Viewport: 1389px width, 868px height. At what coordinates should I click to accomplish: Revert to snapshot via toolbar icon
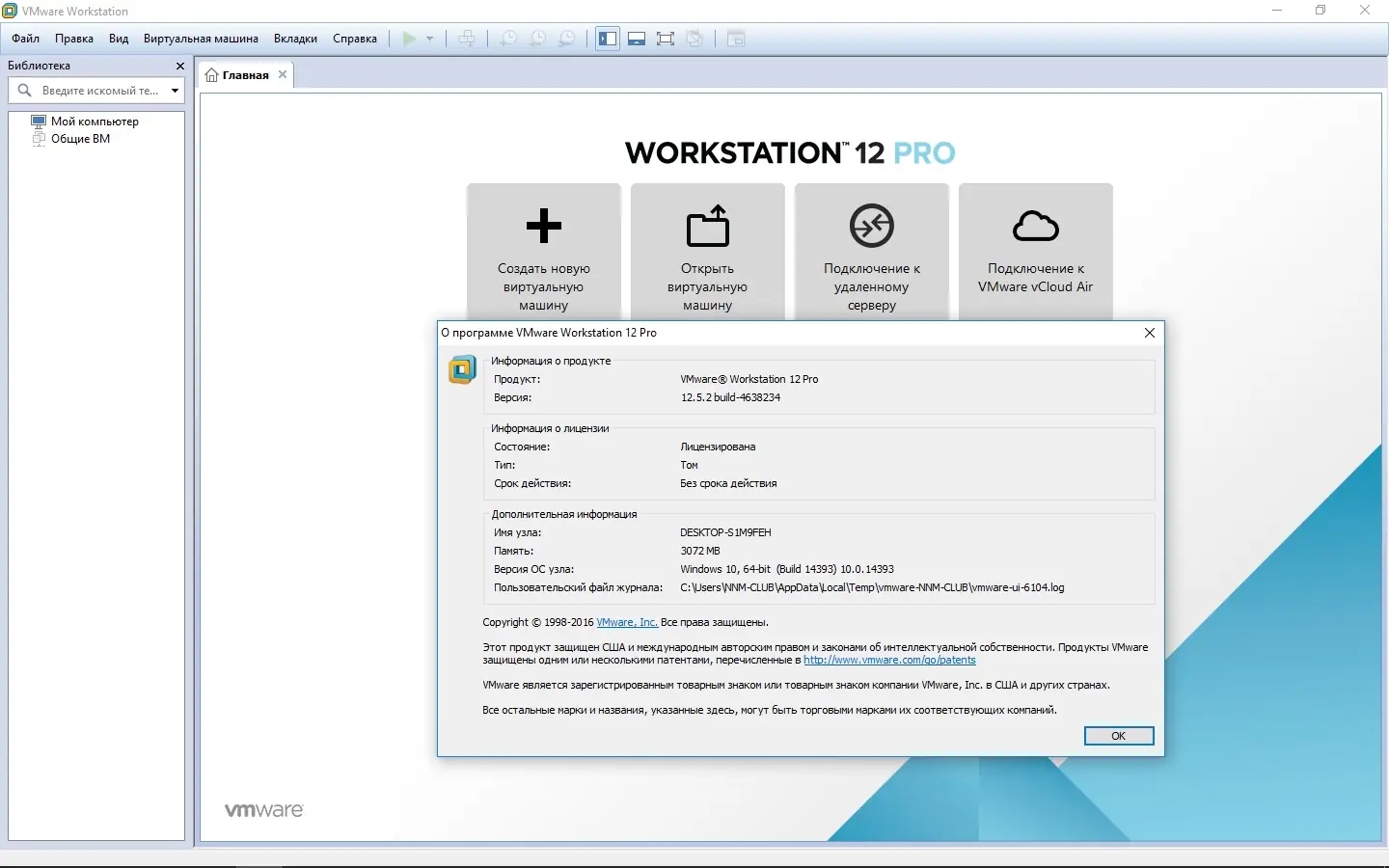tap(536, 39)
